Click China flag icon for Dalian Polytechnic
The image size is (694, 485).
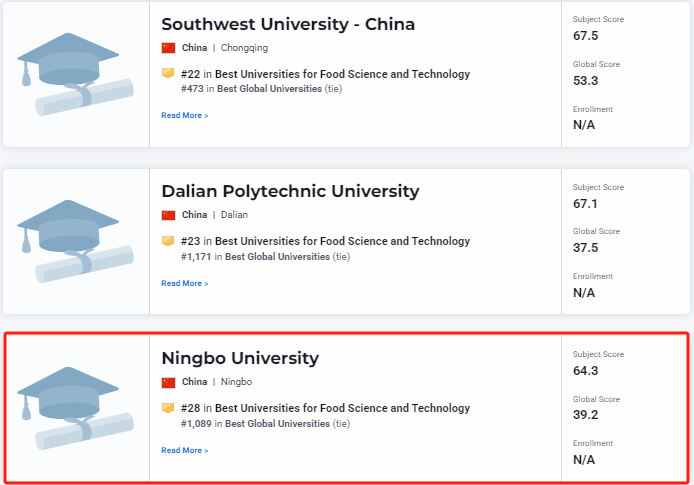[168, 215]
